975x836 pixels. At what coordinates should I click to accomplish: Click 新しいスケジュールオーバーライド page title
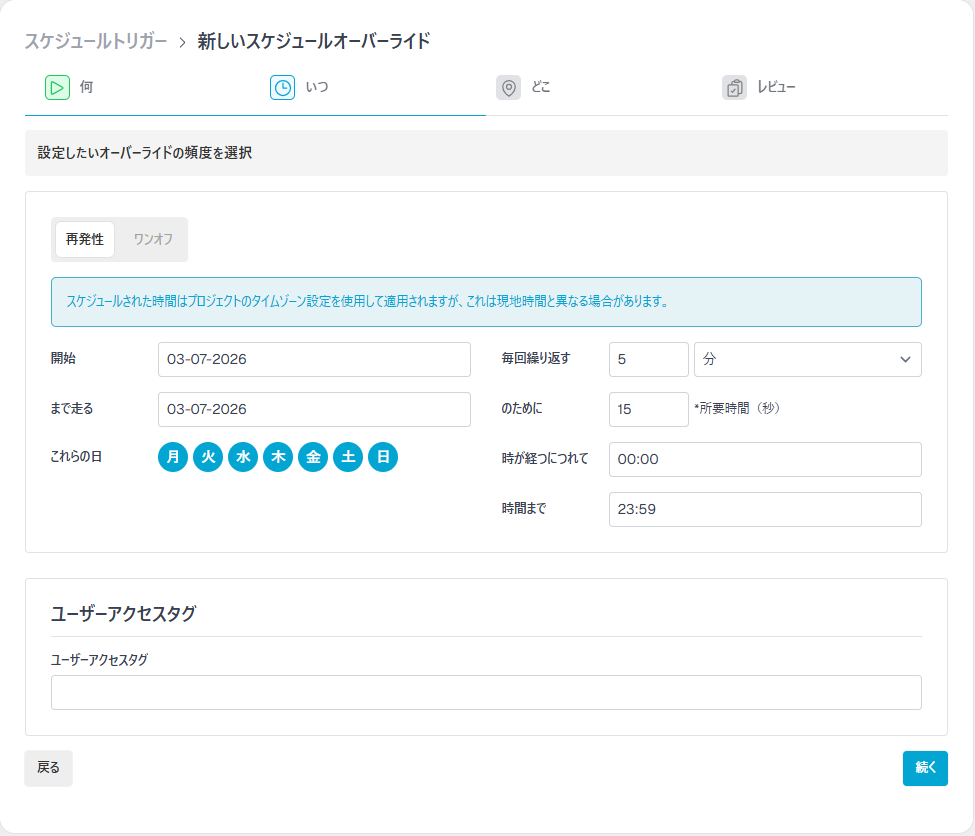(x=314, y=42)
